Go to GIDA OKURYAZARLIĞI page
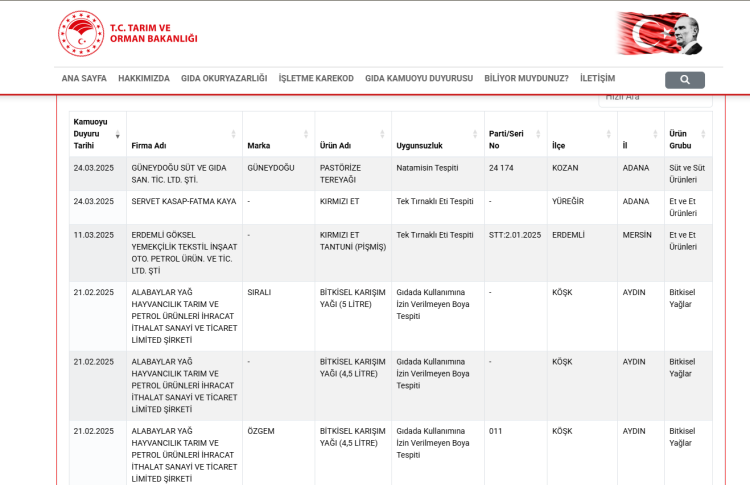The height and width of the screenshot is (485, 750). tap(224, 78)
